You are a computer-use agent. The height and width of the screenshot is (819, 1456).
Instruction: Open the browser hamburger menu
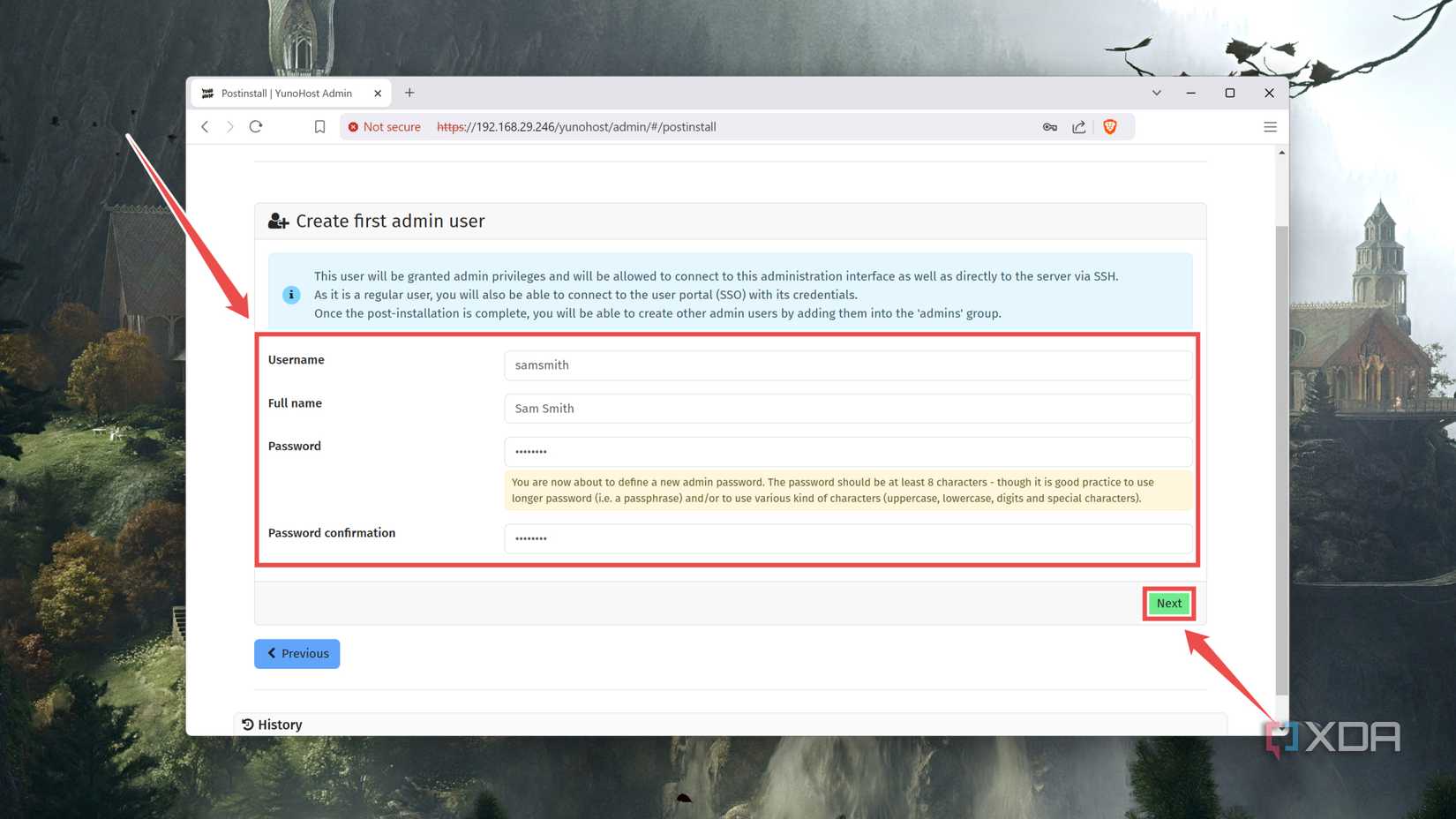[1270, 126]
